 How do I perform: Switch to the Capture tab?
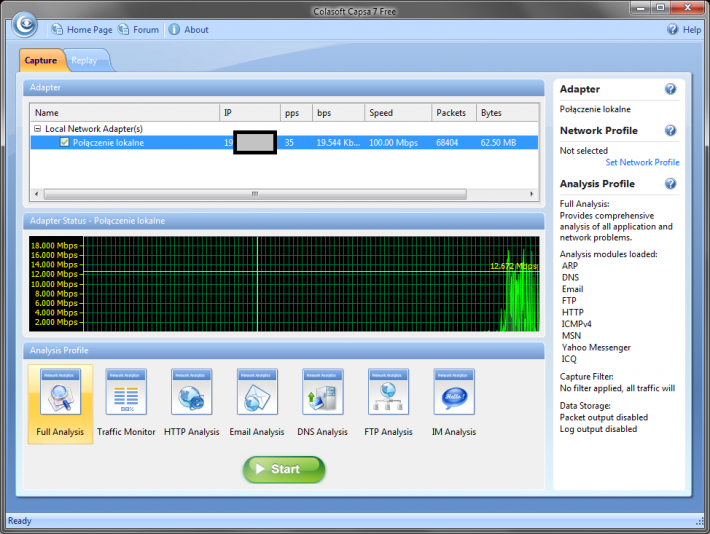[41, 60]
